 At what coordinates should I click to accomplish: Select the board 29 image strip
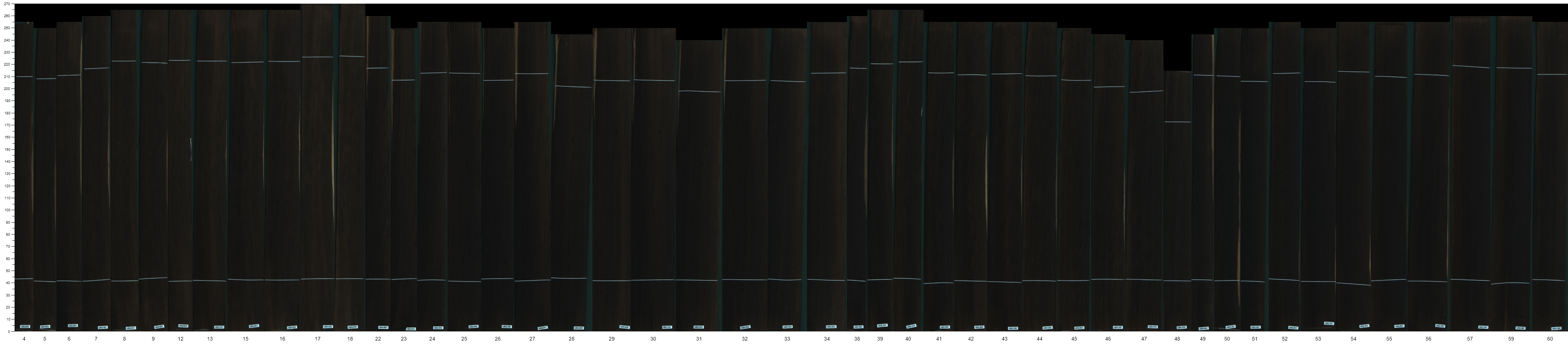click(x=612, y=183)
